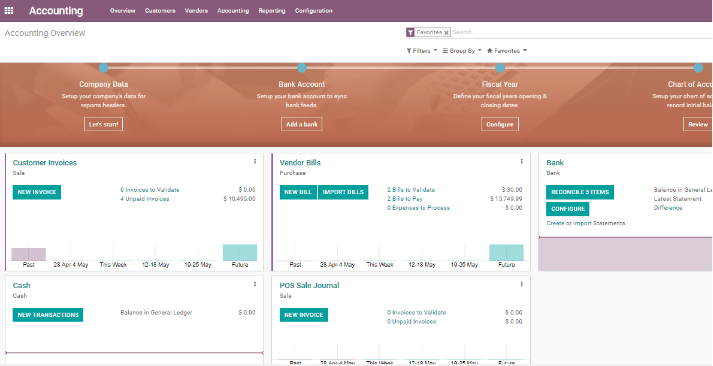Focus the search input field
Screen dimensions: 713x366
click(581, 32)
